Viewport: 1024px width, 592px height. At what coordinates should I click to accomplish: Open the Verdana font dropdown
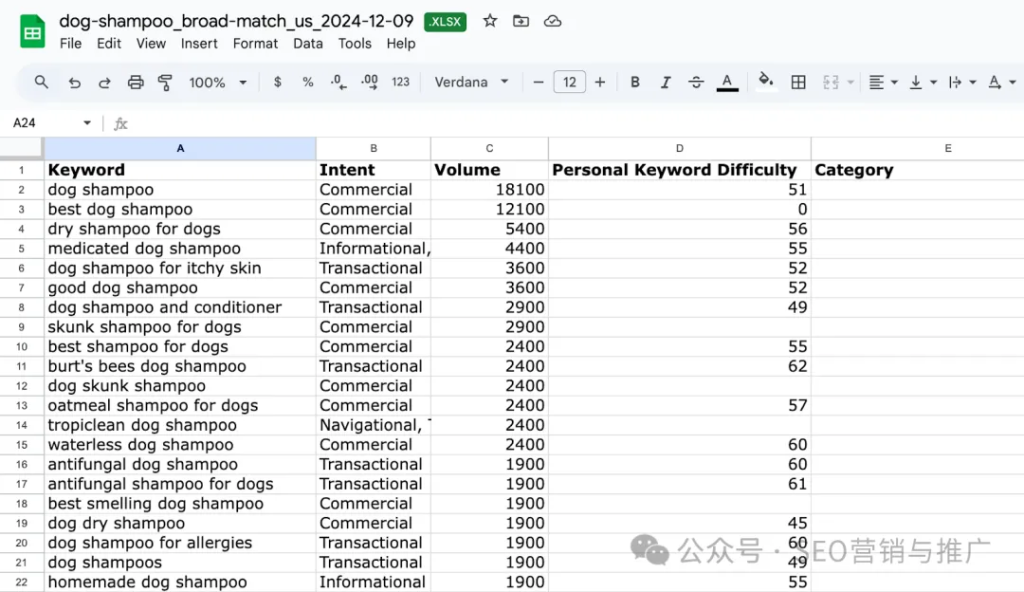tap(471, 82)
